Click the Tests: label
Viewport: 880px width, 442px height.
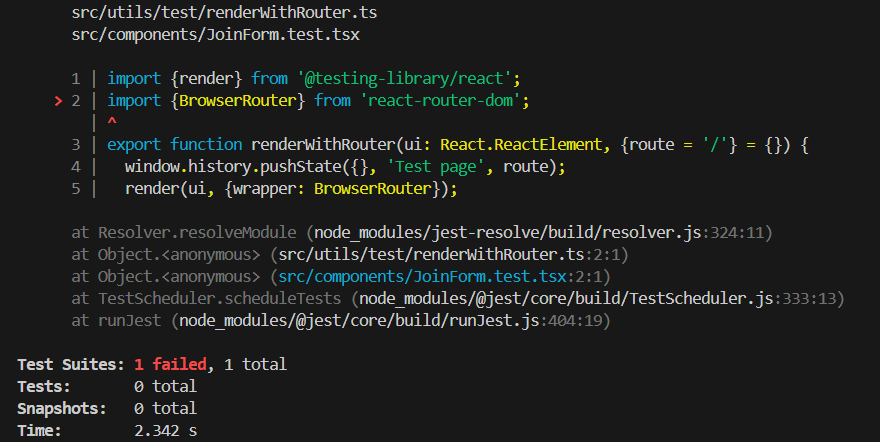44,386
